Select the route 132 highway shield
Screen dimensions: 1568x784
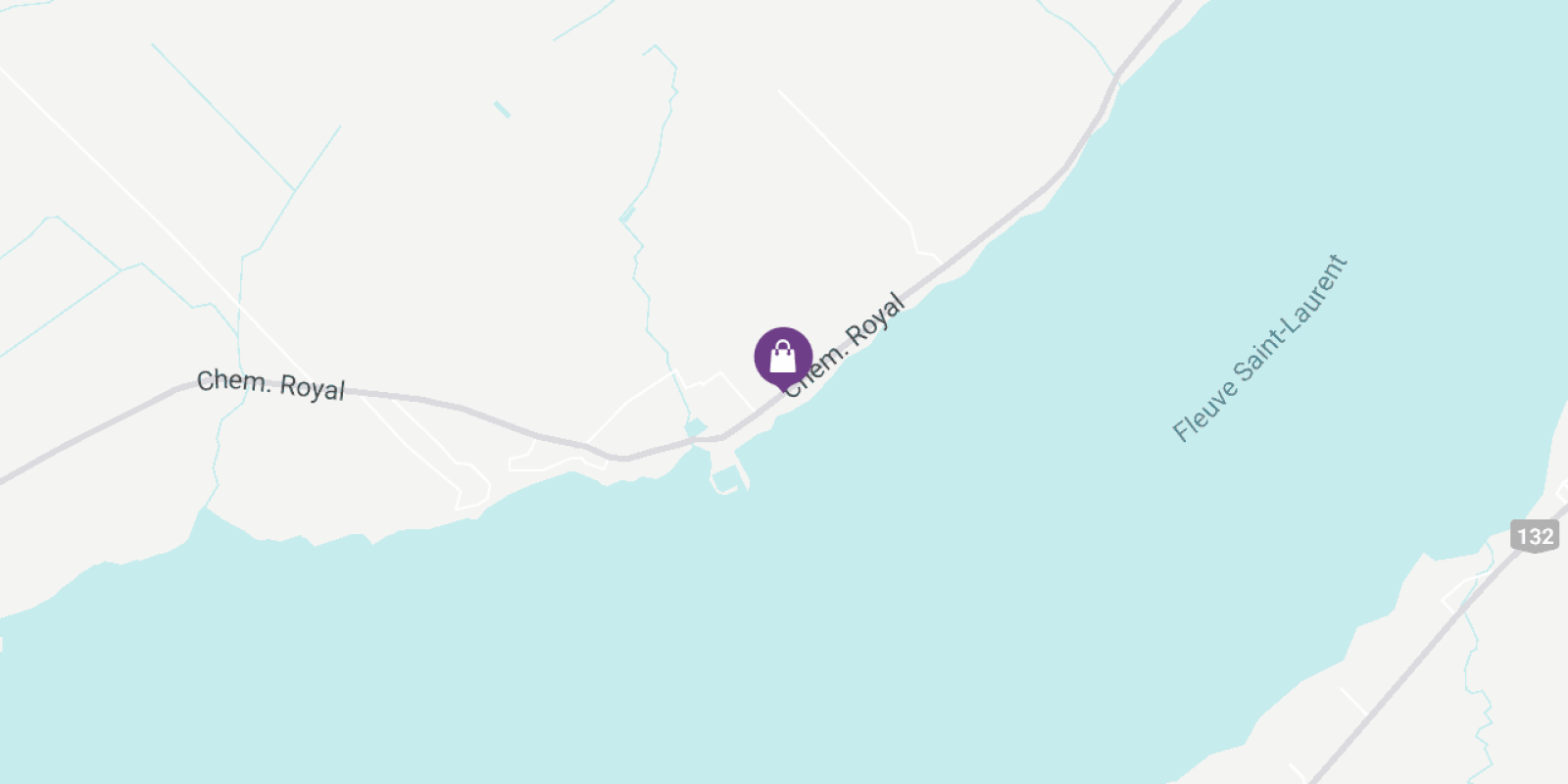pyautogui.click(x=1535, y=536)
